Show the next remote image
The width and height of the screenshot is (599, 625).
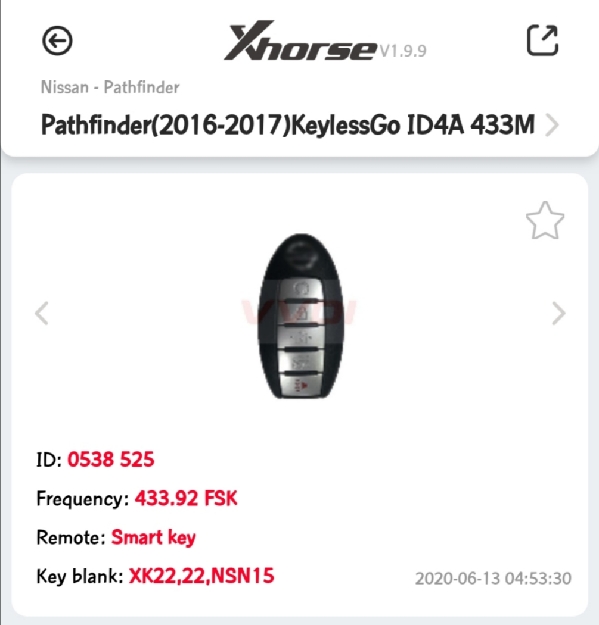tap(559, 313)
